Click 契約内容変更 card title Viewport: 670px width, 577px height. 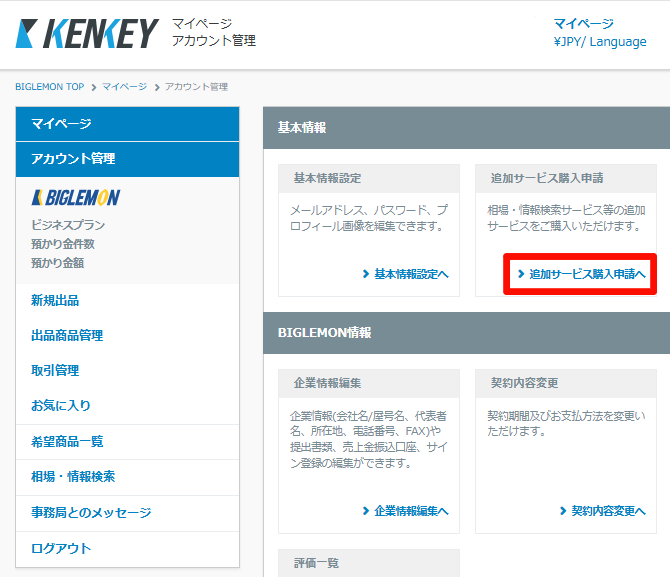click(x=524, y=383)
